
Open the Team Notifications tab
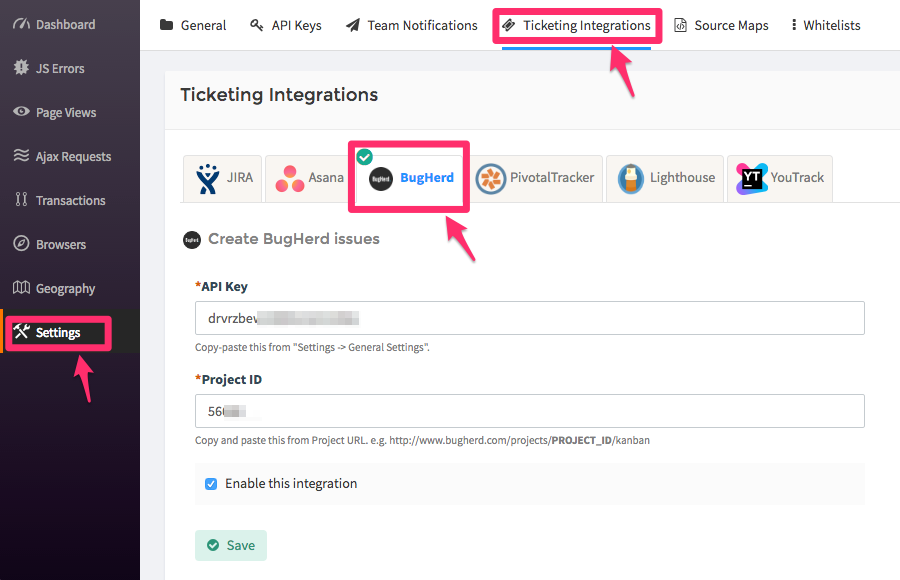click(x=412, y=25)
